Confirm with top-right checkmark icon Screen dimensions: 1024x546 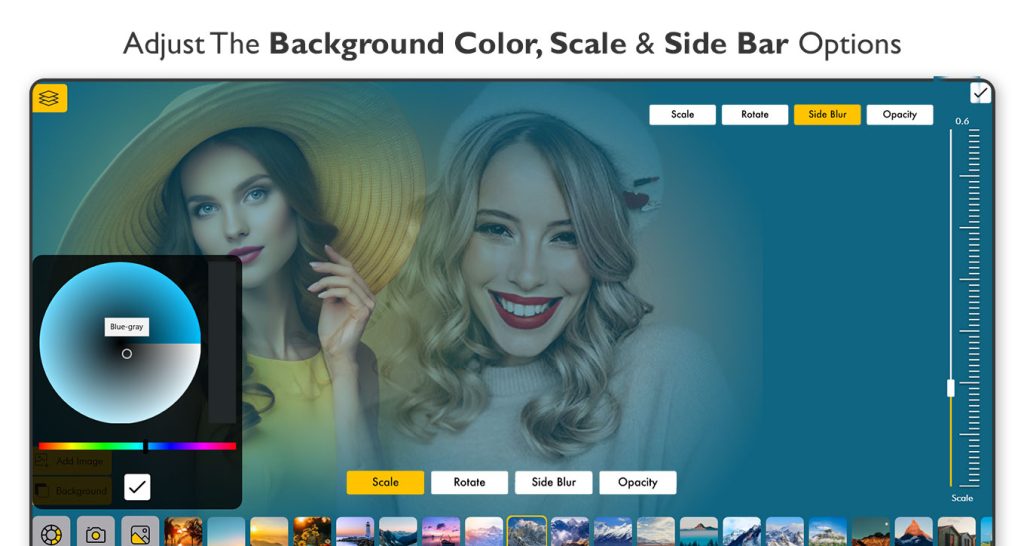pos(980,93)
